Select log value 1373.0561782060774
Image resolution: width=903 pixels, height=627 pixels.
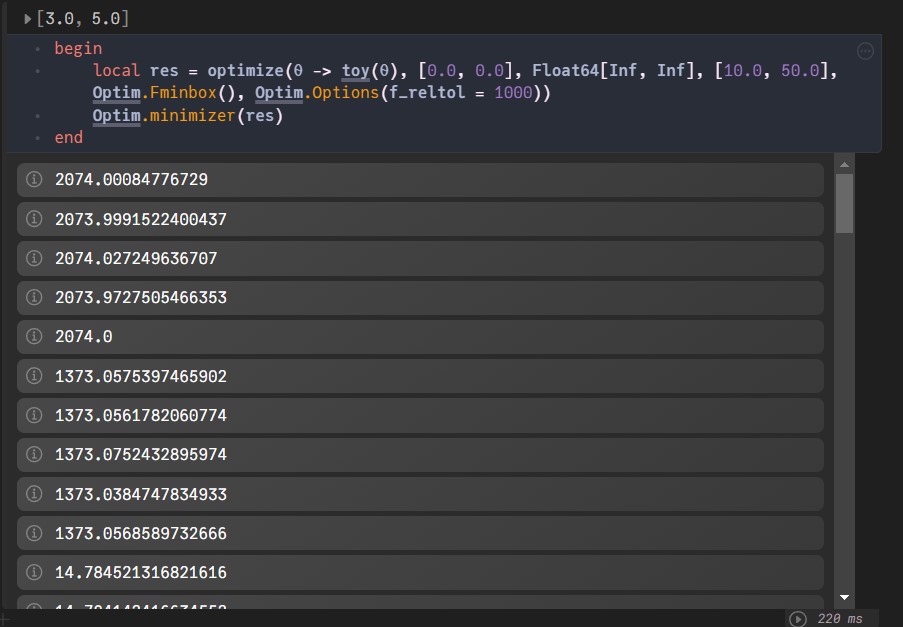tap(141, 416)
